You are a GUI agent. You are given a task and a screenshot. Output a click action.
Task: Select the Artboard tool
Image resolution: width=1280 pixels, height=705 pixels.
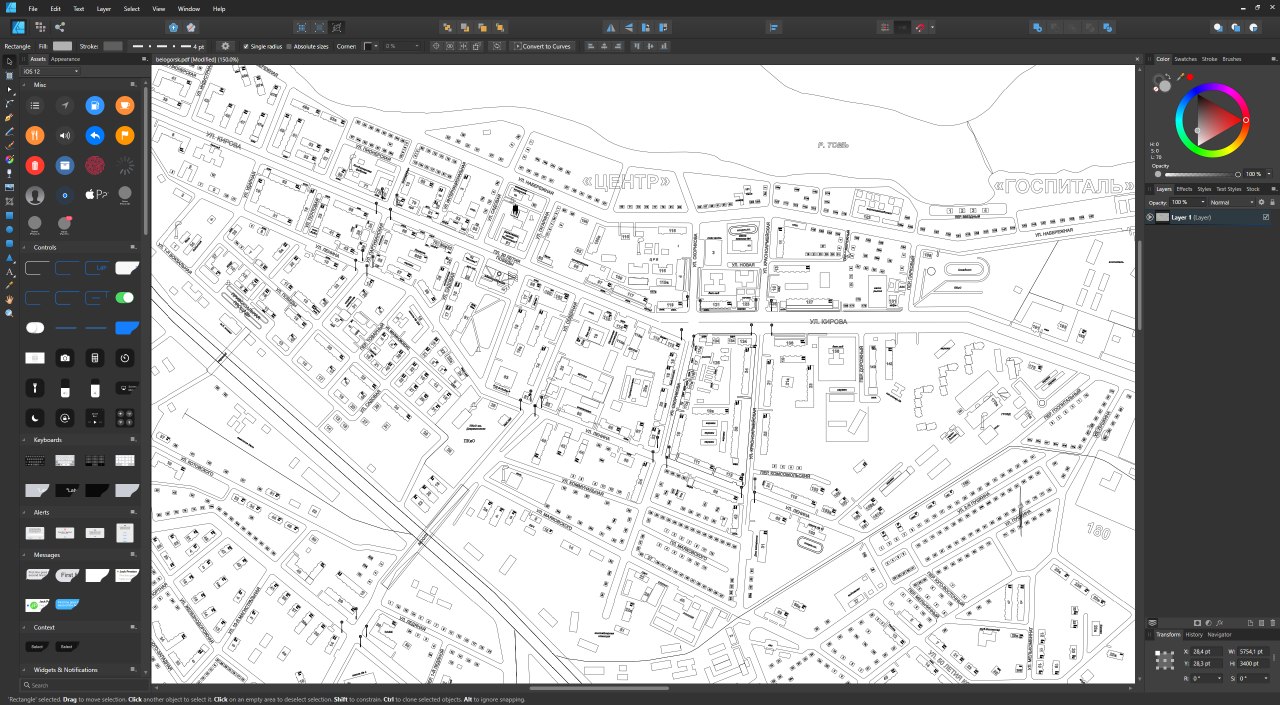click(x=10, y=75)
